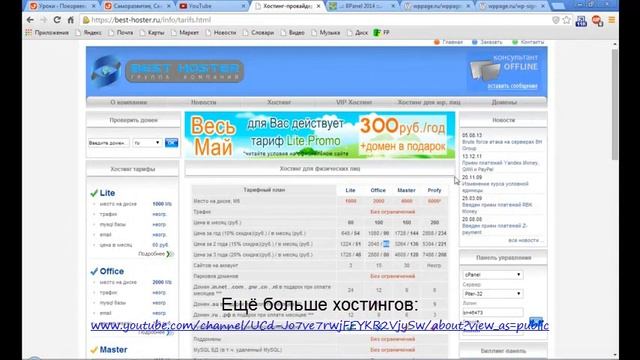Open the Маркет bookmark

[x=185, y=32]
